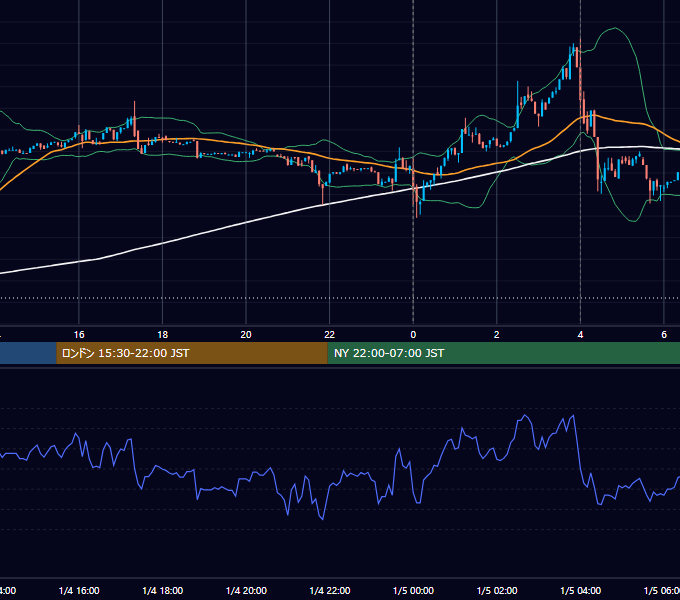Screen dimensions: 680x600
Task: Click the NY 22:00-07:00 JST session bar
Action: tap(503, 353)
